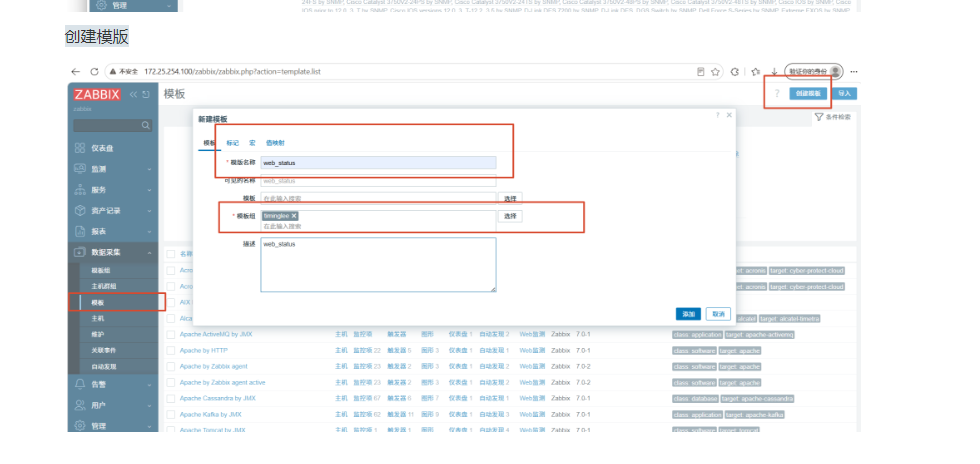
Task: Open 主机 submenu item in sidebar
Action: pos(98,318)
